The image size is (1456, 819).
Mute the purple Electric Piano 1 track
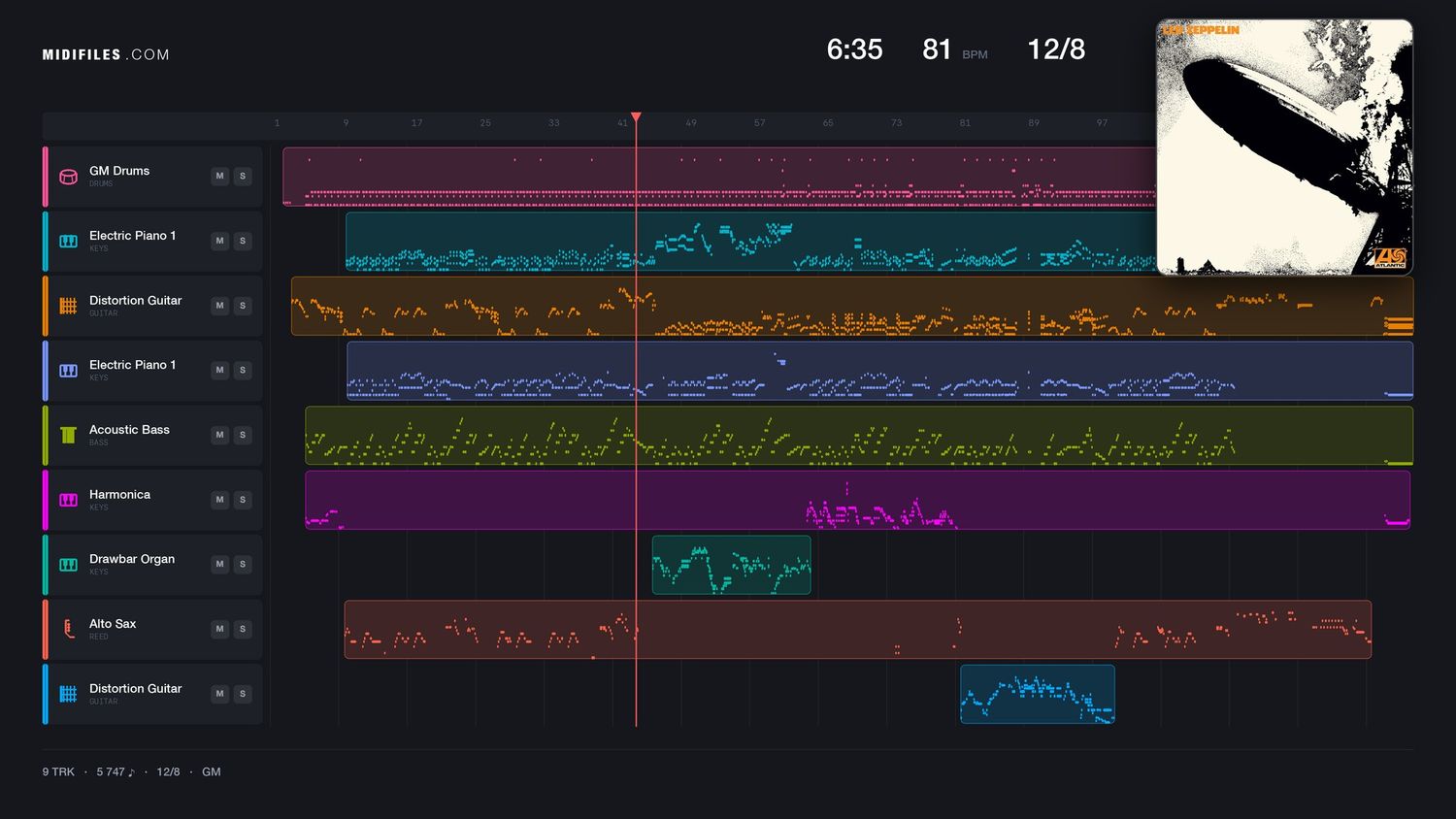click(x=220, y=370)
